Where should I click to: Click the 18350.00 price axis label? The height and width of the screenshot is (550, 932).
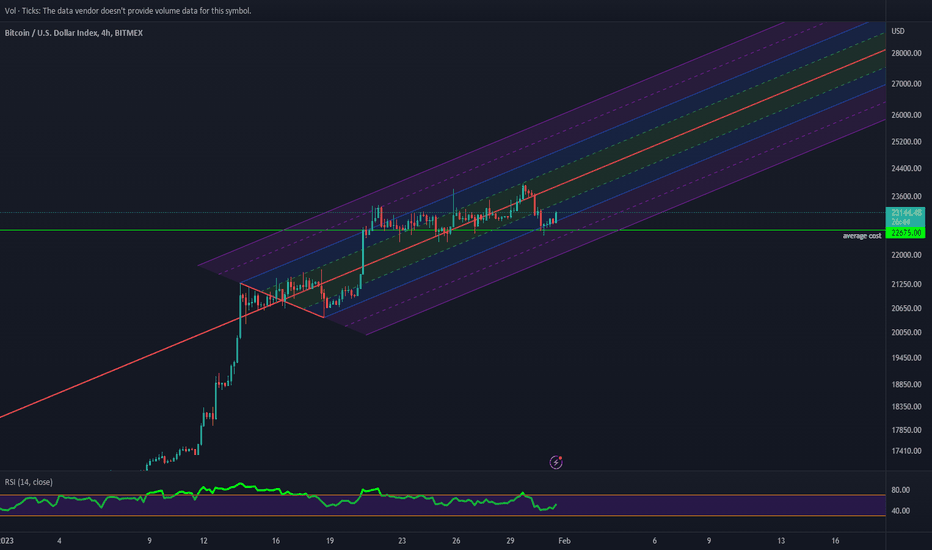906,407
